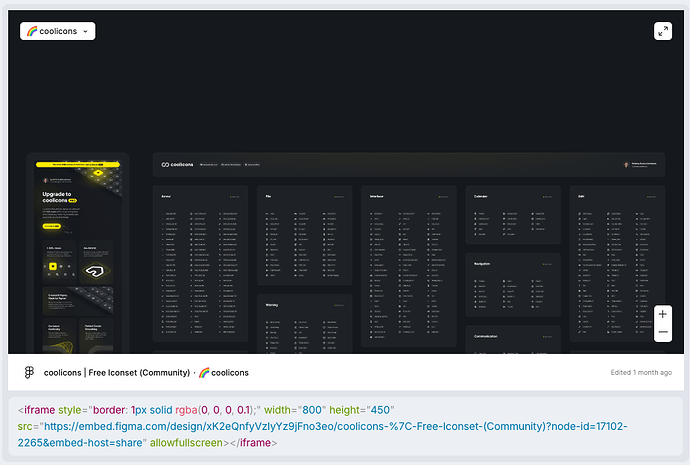
Task: Select the Navigation icon category card
Action: pyautogui.click(x=513, y=285)
